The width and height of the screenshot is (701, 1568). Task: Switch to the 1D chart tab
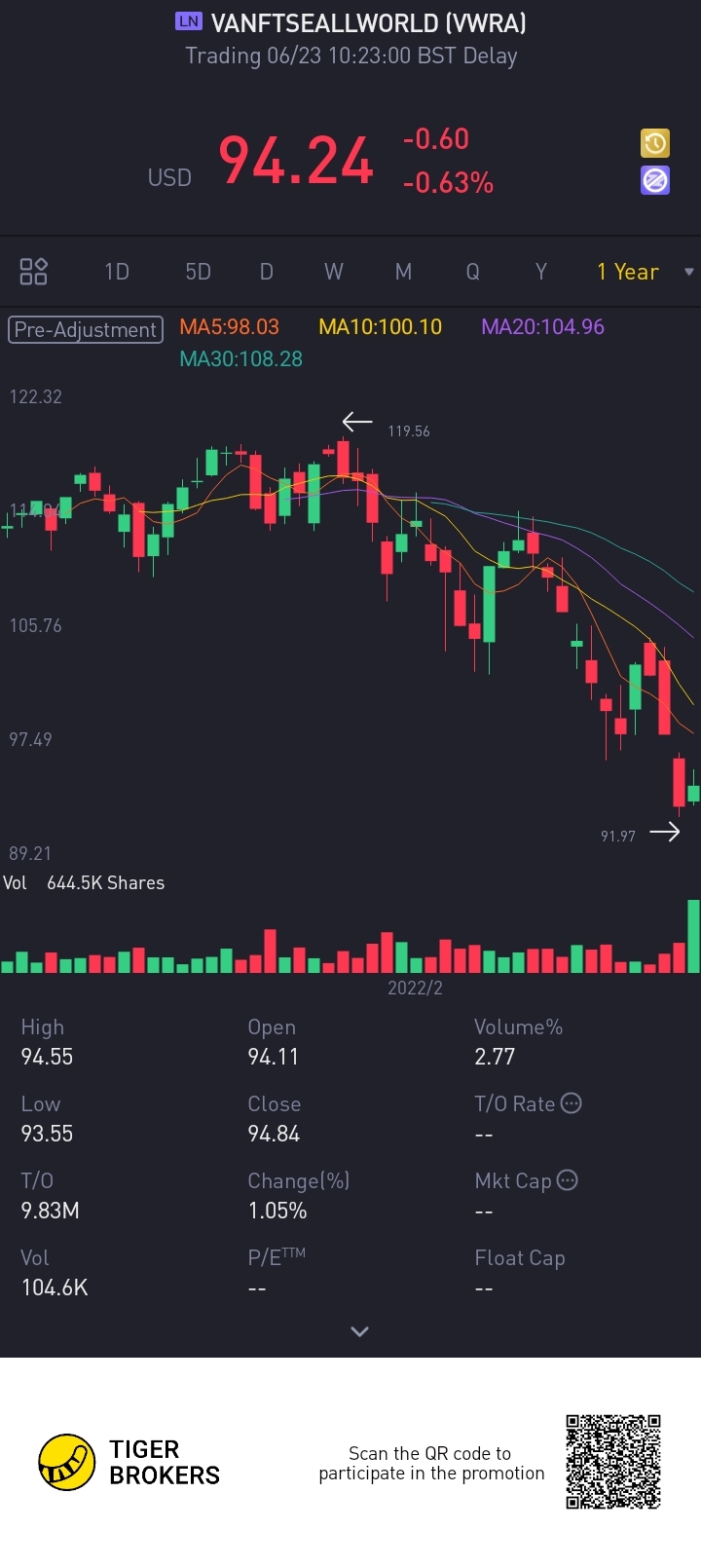[x=117, y=272]
